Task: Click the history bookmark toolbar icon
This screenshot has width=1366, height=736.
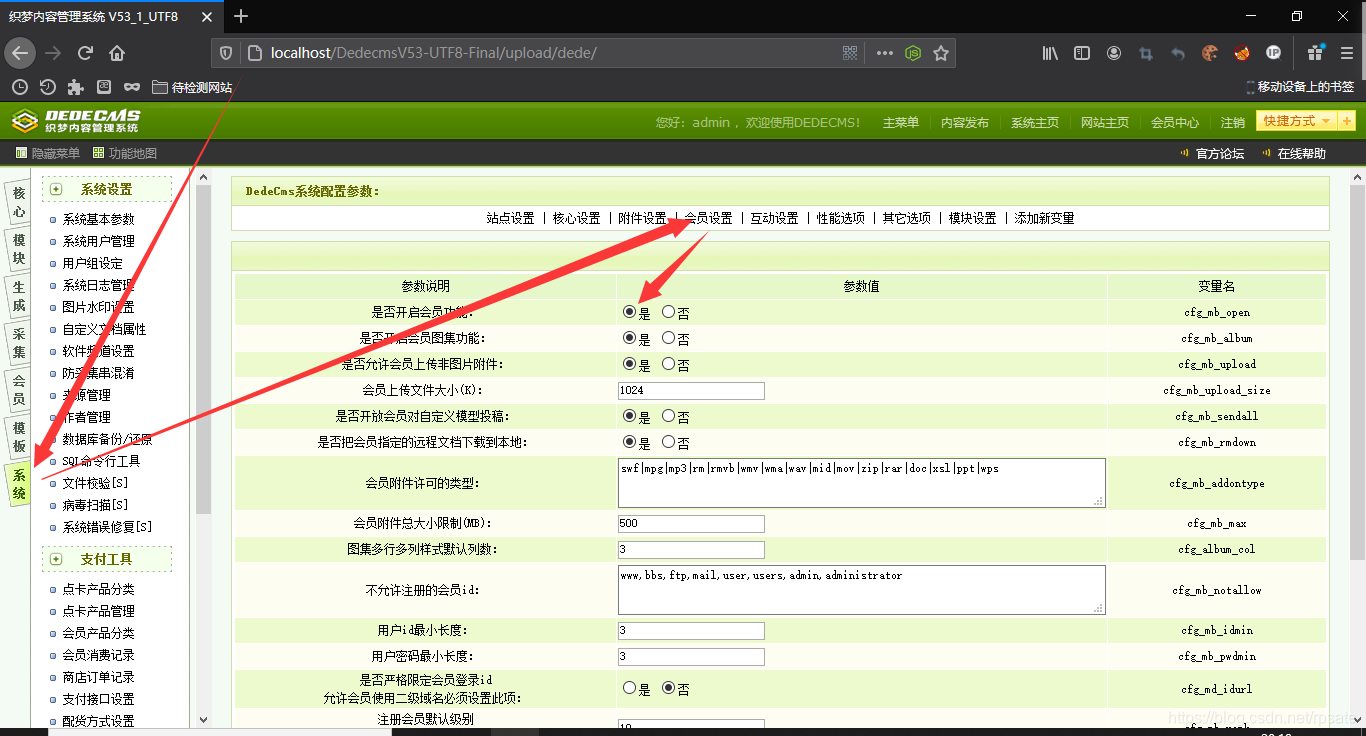Action: 47,87
